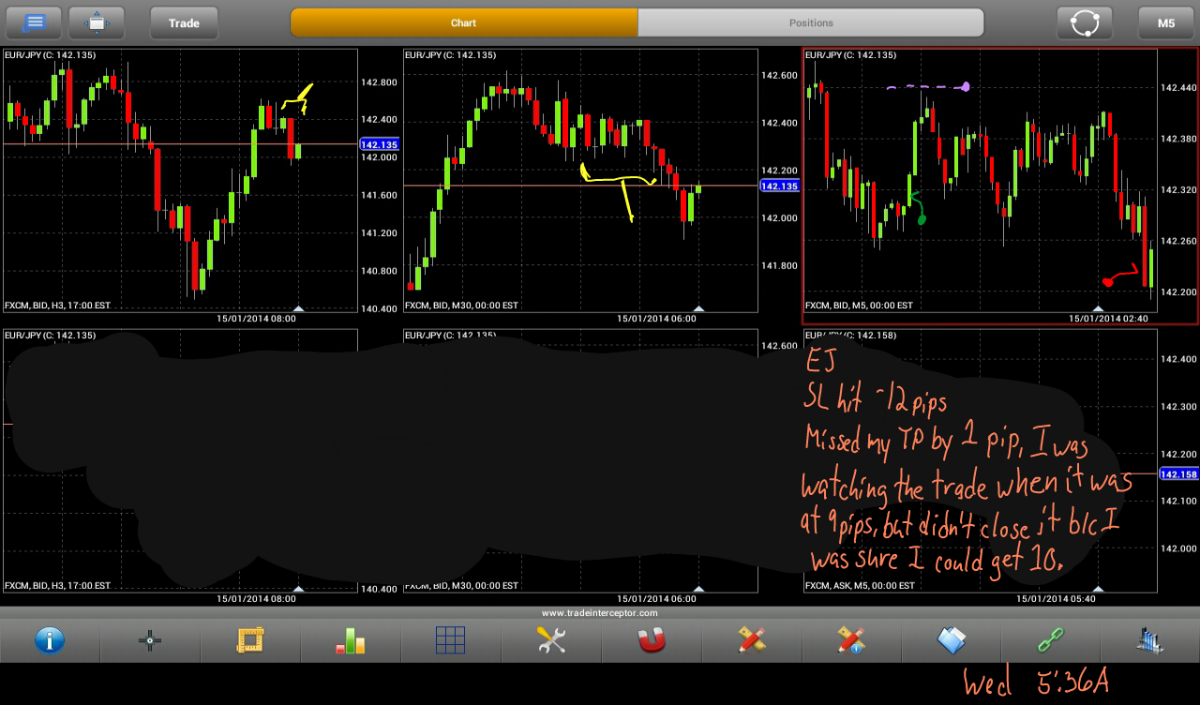
Task: Click the 'FXCM, BID, H3, 17:00 EST' label, top chart
Action: (58, 305)
